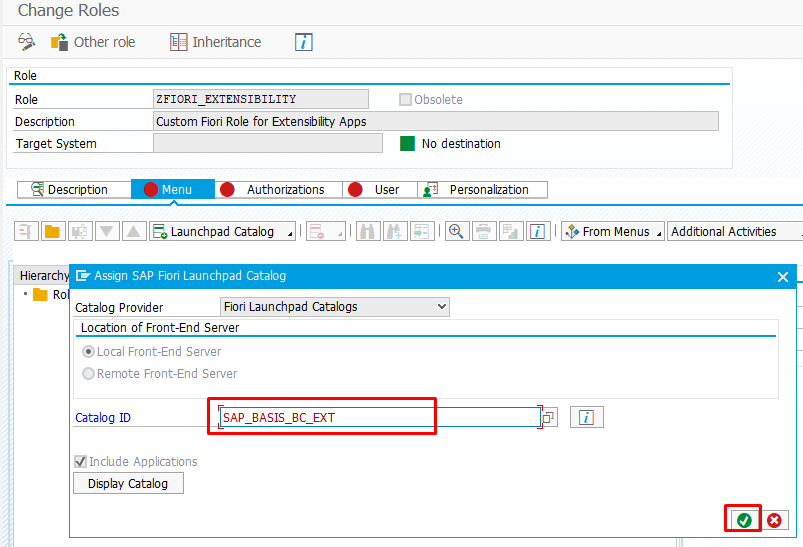Screen dimensions: 803x547
Task: Switch to the Authorizations tab
Action: 279,190
